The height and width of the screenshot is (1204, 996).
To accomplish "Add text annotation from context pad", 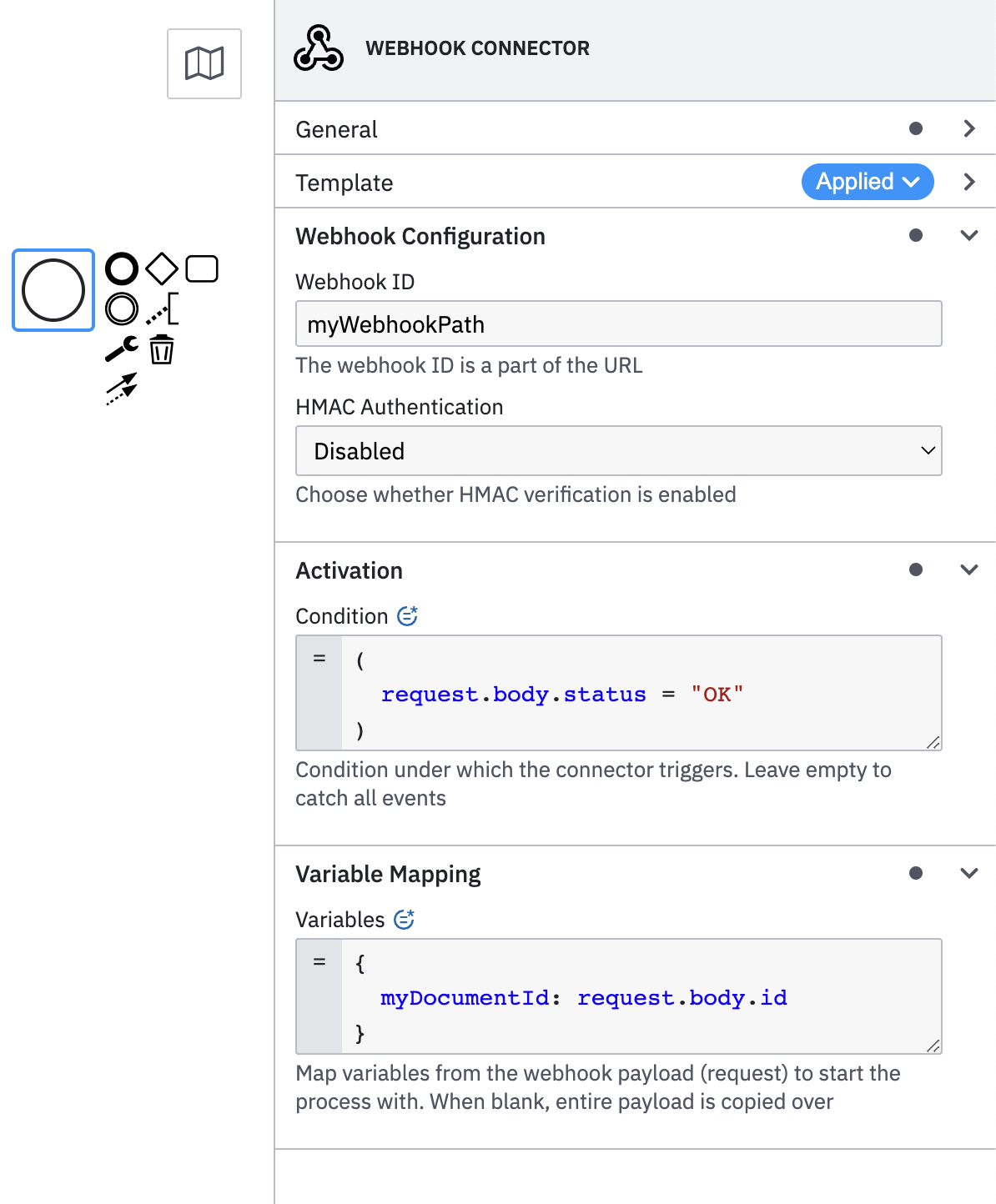I will (163, 309).
